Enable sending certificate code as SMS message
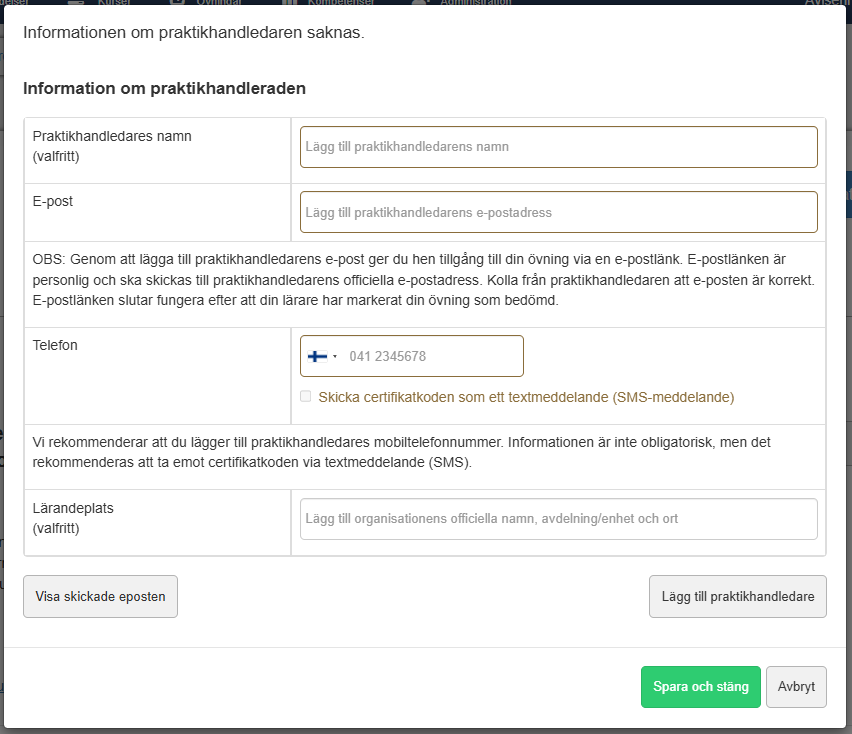Image resolution: width=852 pixels, height=734 pixels. [305, 396]
